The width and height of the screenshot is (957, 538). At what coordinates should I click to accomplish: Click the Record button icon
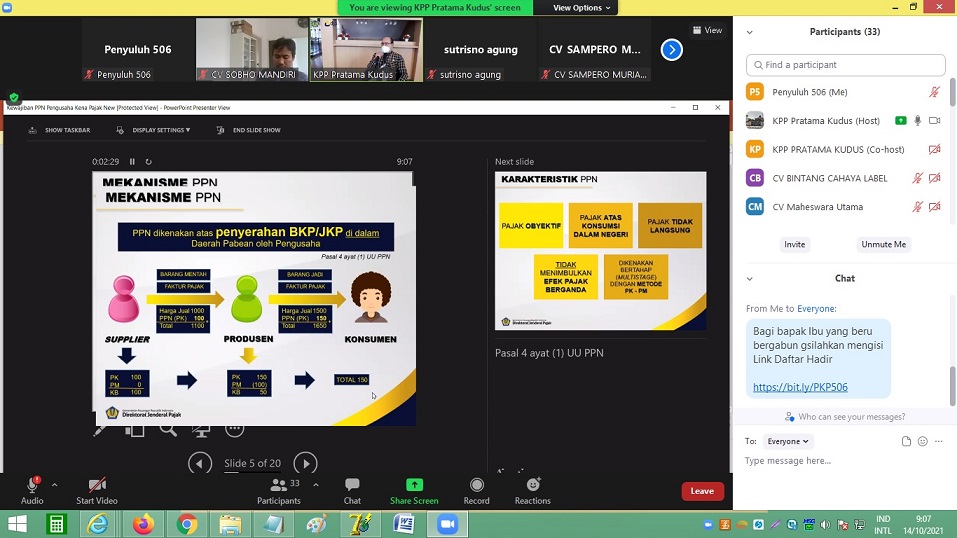(476, 485)
